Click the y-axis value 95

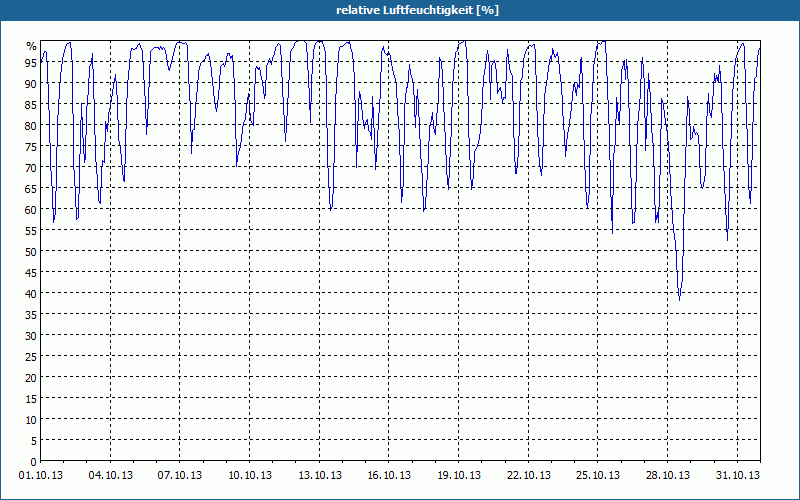(x=31, y=62)
